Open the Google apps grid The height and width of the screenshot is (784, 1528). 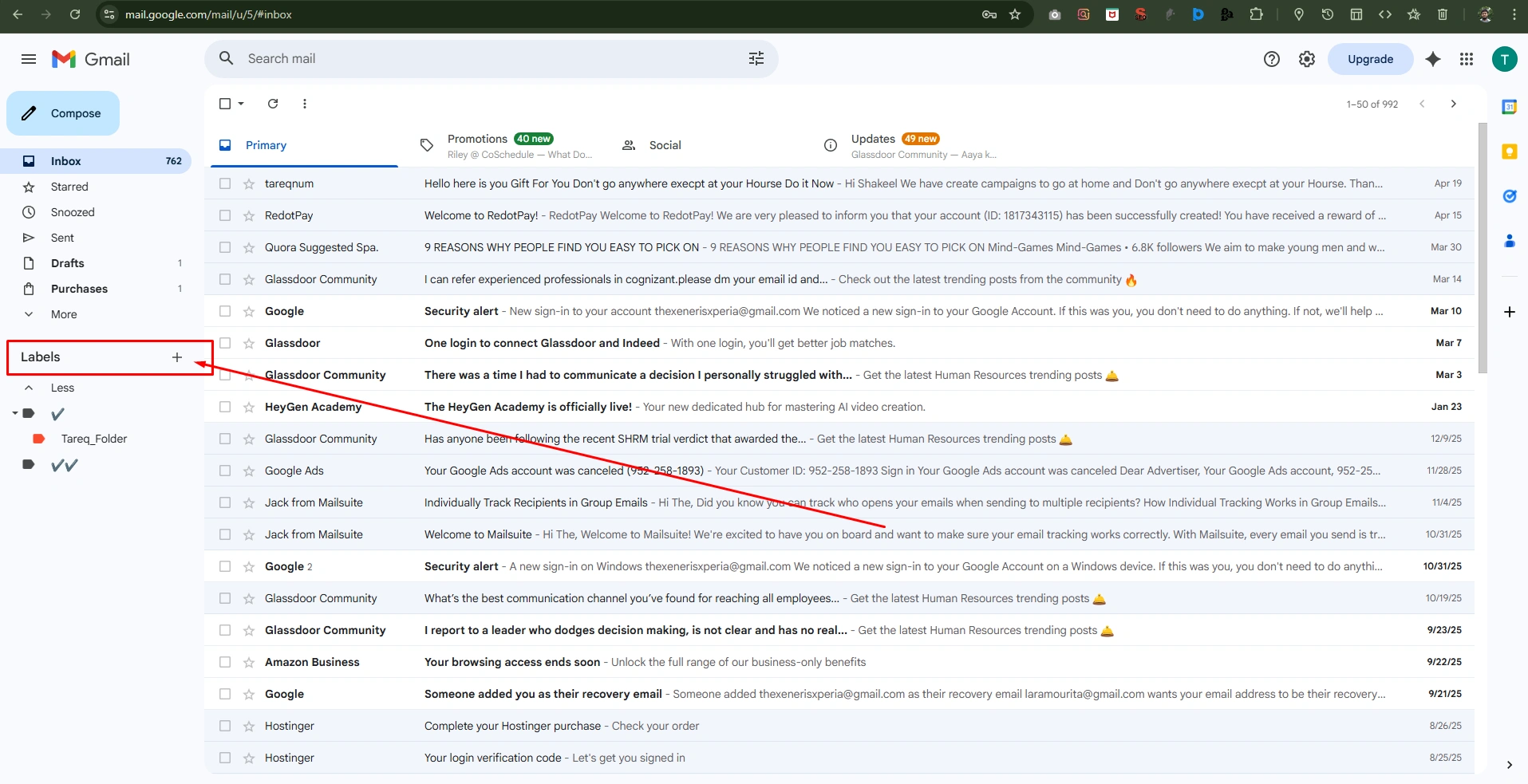click(1467, 59)
